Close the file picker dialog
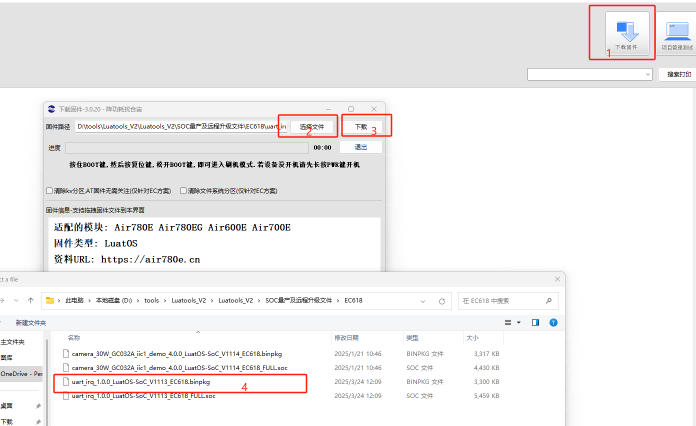Image resolution: width=696 pixels, height=426 pixels. pyautogui.click(x=558, y=279)
